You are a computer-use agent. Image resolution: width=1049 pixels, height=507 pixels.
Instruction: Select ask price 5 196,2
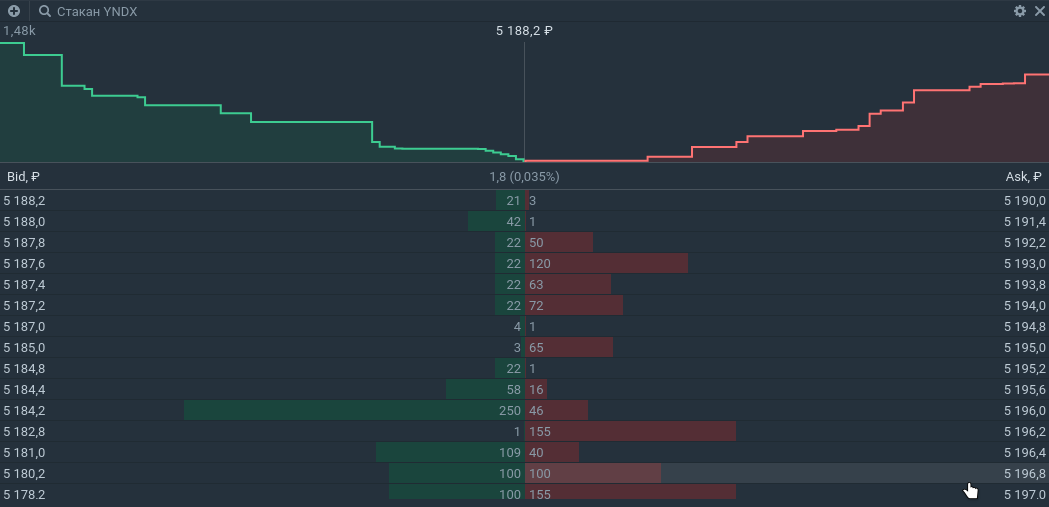(1024, 431)
